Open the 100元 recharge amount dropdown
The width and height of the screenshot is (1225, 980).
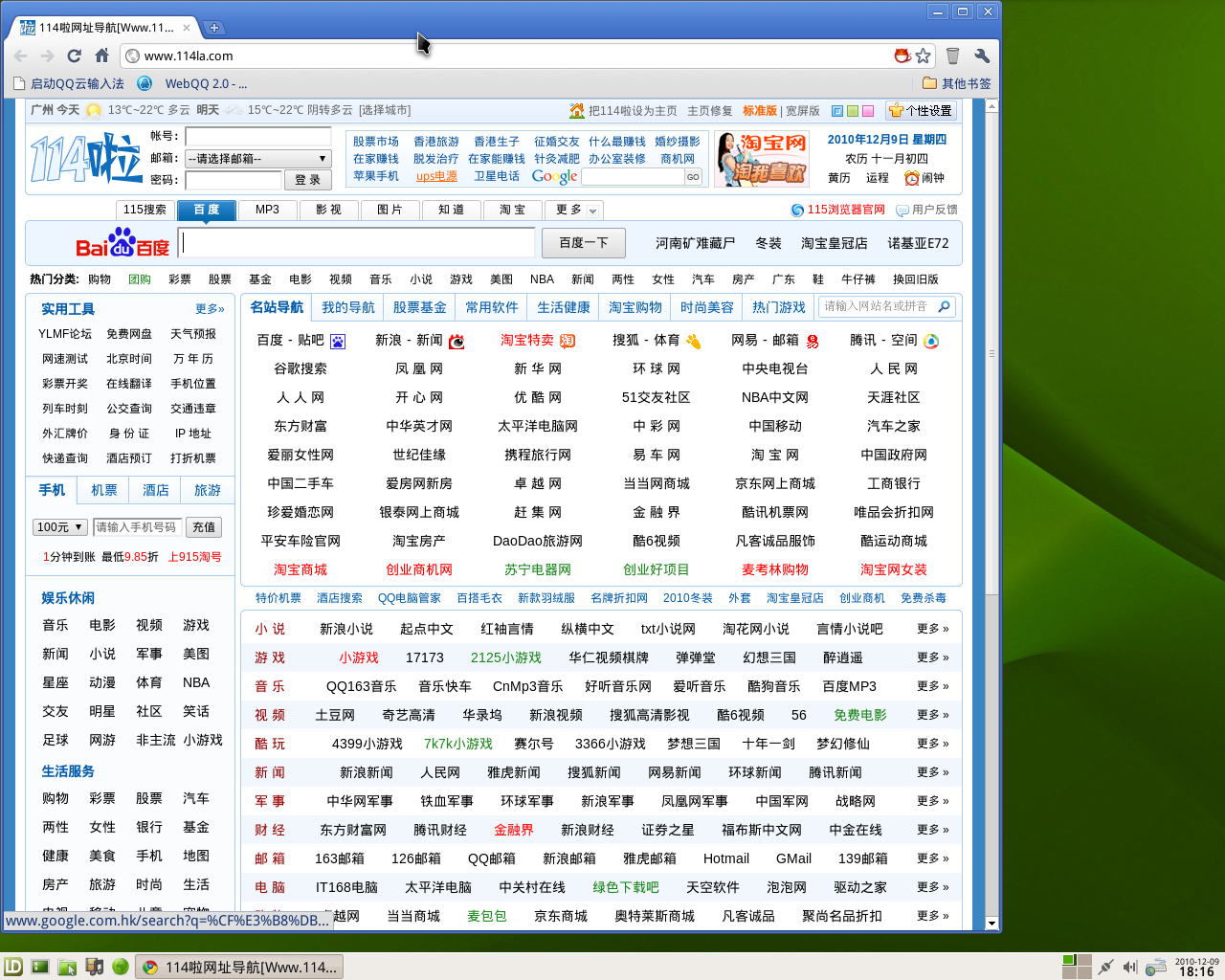[61, 527]
